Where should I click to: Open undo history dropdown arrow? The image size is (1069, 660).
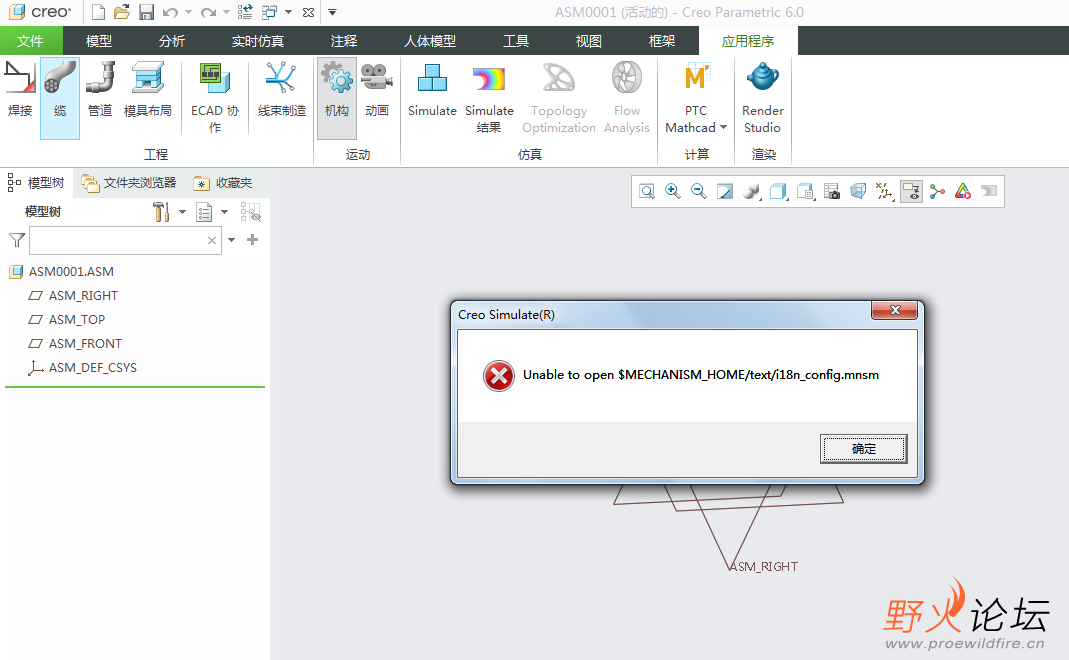[x=188, y=12]
